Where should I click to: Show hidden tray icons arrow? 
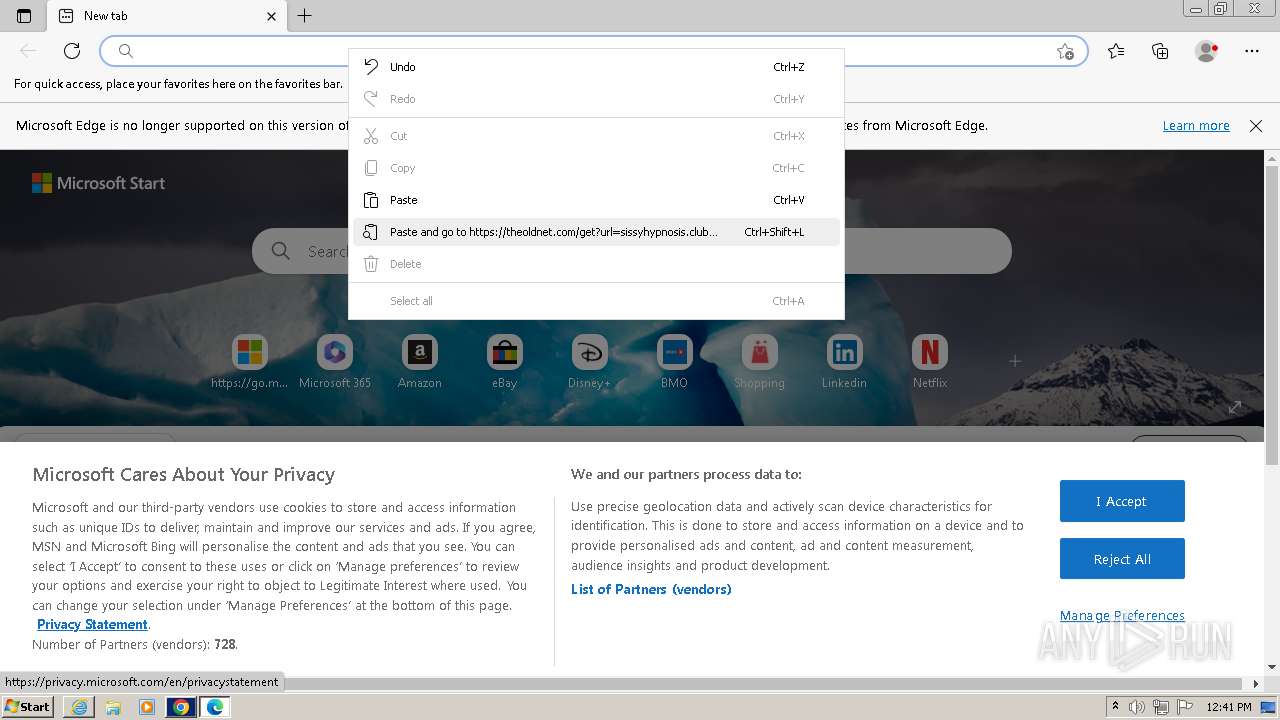(1116, 707)
